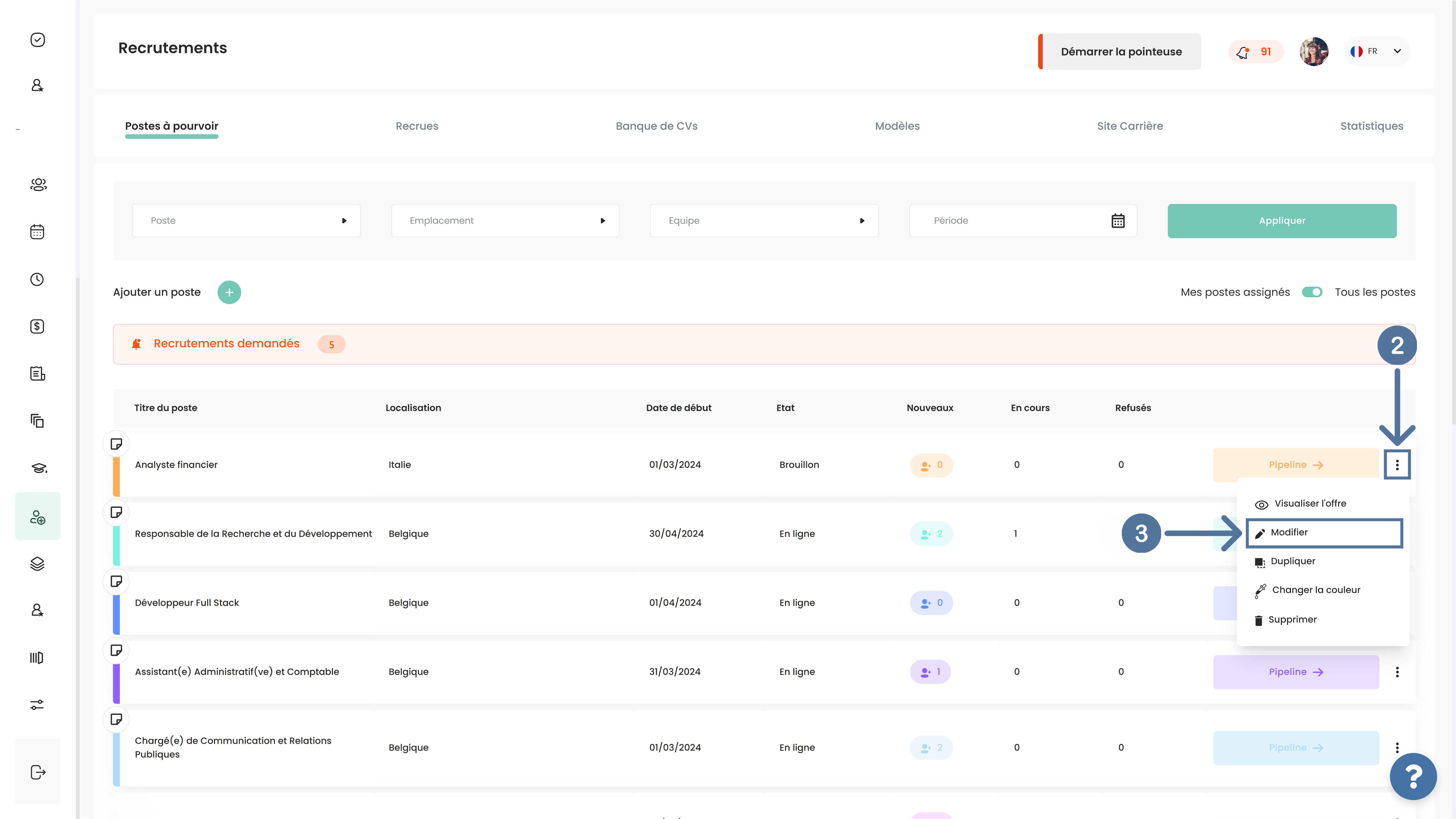Click the Analyste financier job title
The image size is (1456, 819).
tap(176, 465)
